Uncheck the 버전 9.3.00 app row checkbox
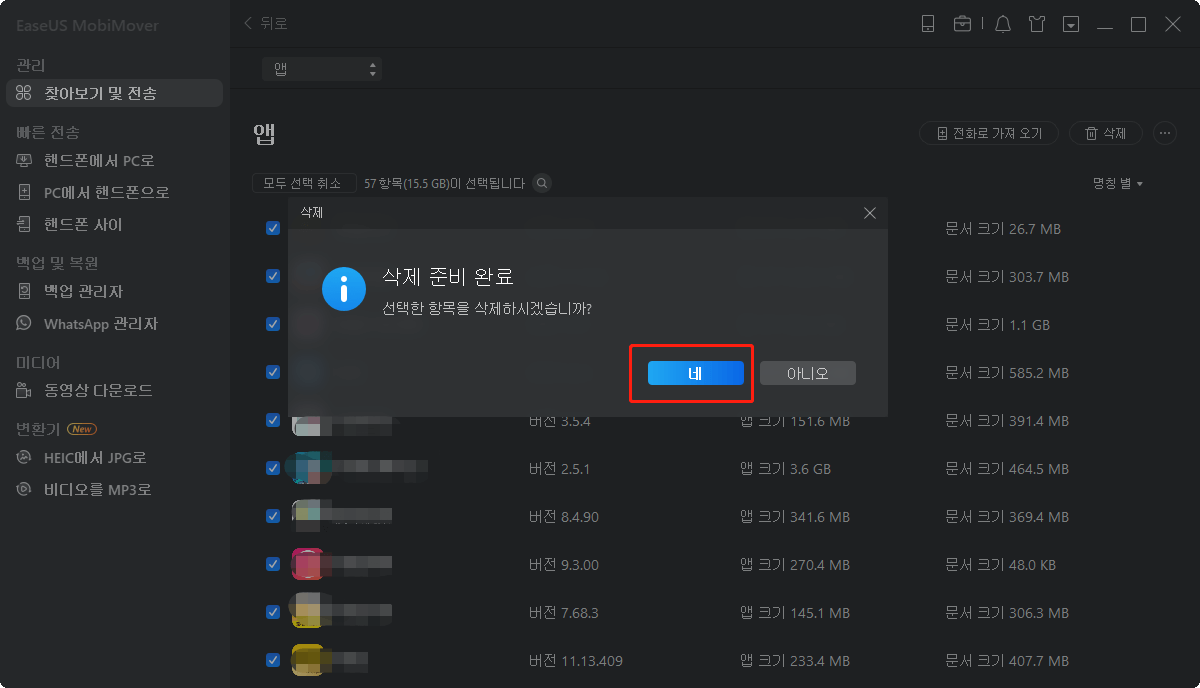 [273, 564]
